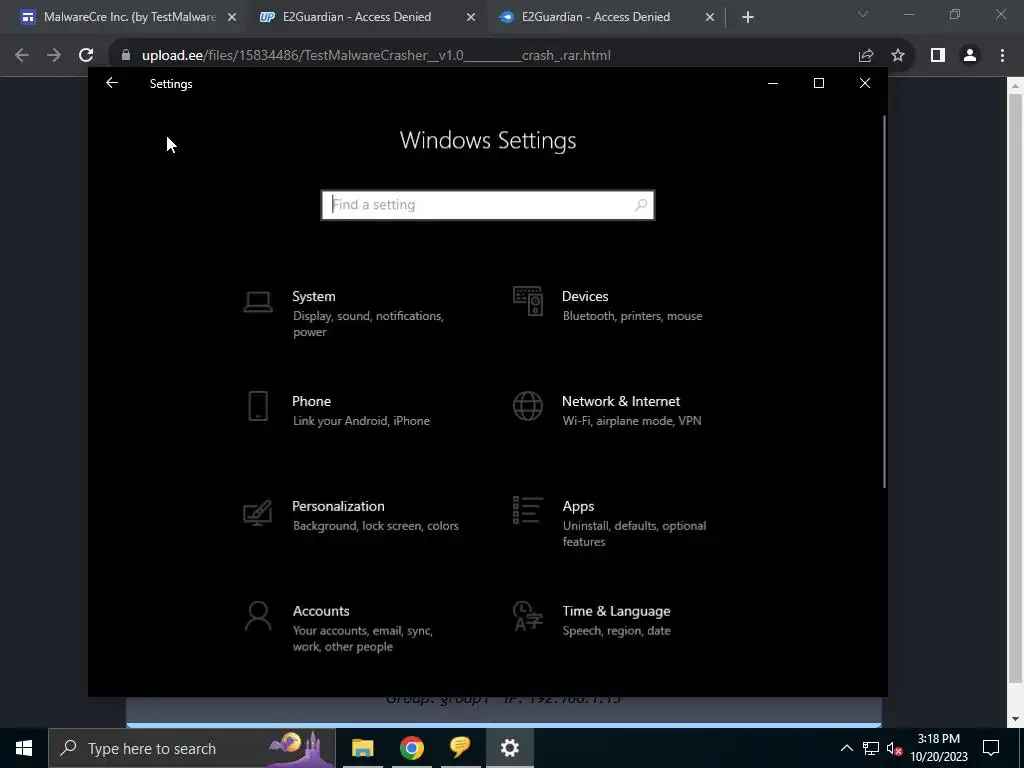Viewport: 1024px width, 768px height.
Task: Bookmark this page with star icon
Action: (898, 55)
